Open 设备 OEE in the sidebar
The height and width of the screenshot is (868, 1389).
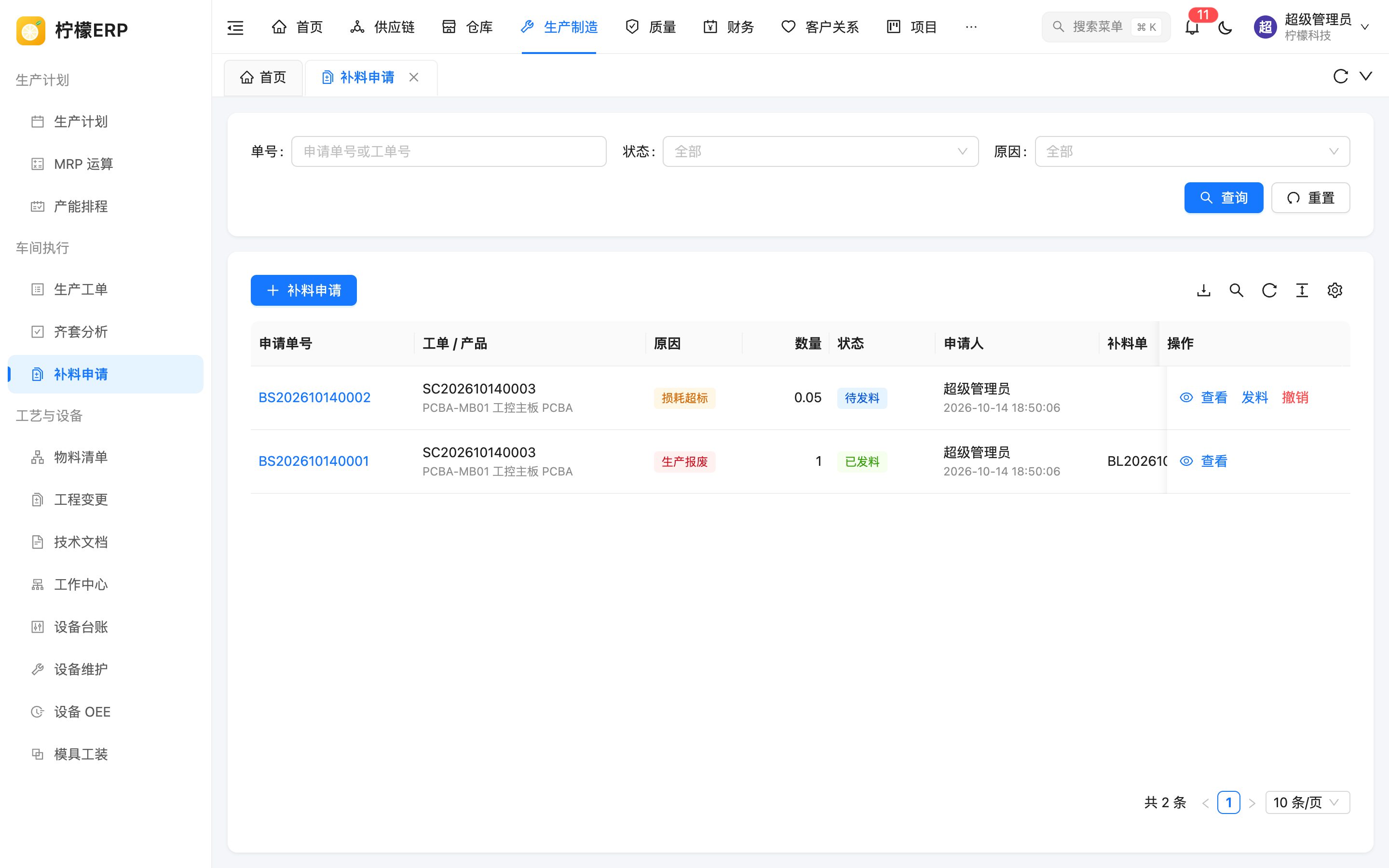tap(106, 712)
